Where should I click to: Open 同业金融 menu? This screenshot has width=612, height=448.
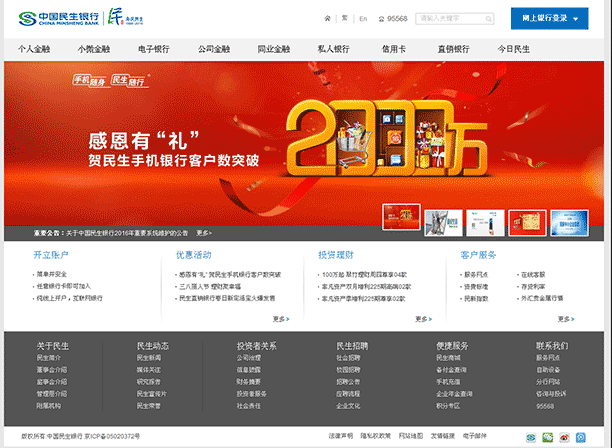pyautogui.click(x=274, y=49)
